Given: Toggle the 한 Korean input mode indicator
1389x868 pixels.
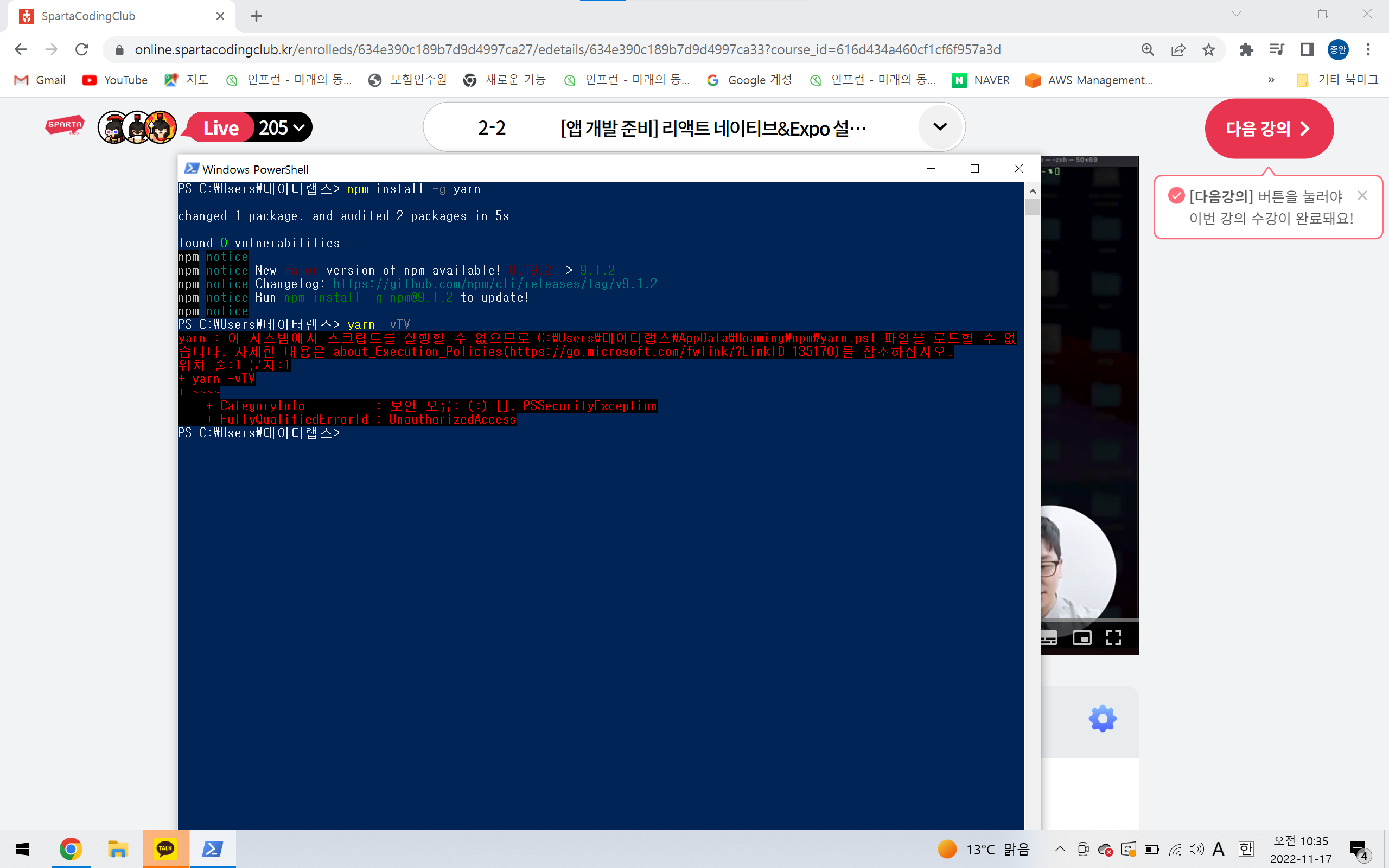Looking at the screenshot, I should (1246, 849).
